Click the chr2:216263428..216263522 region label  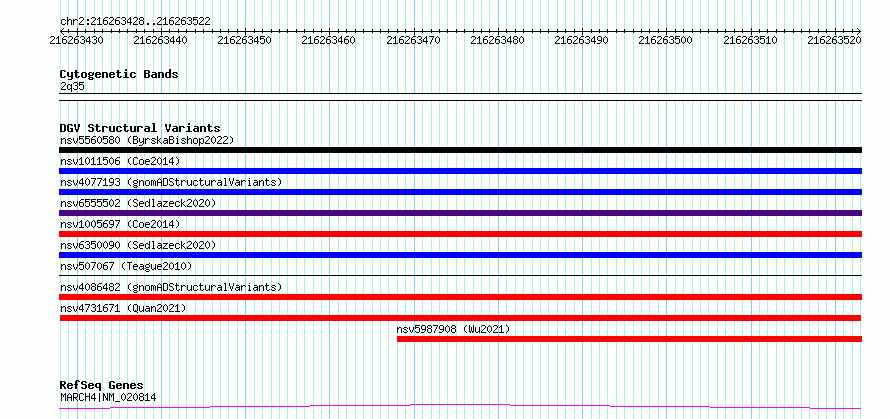(x=135, y=21)
